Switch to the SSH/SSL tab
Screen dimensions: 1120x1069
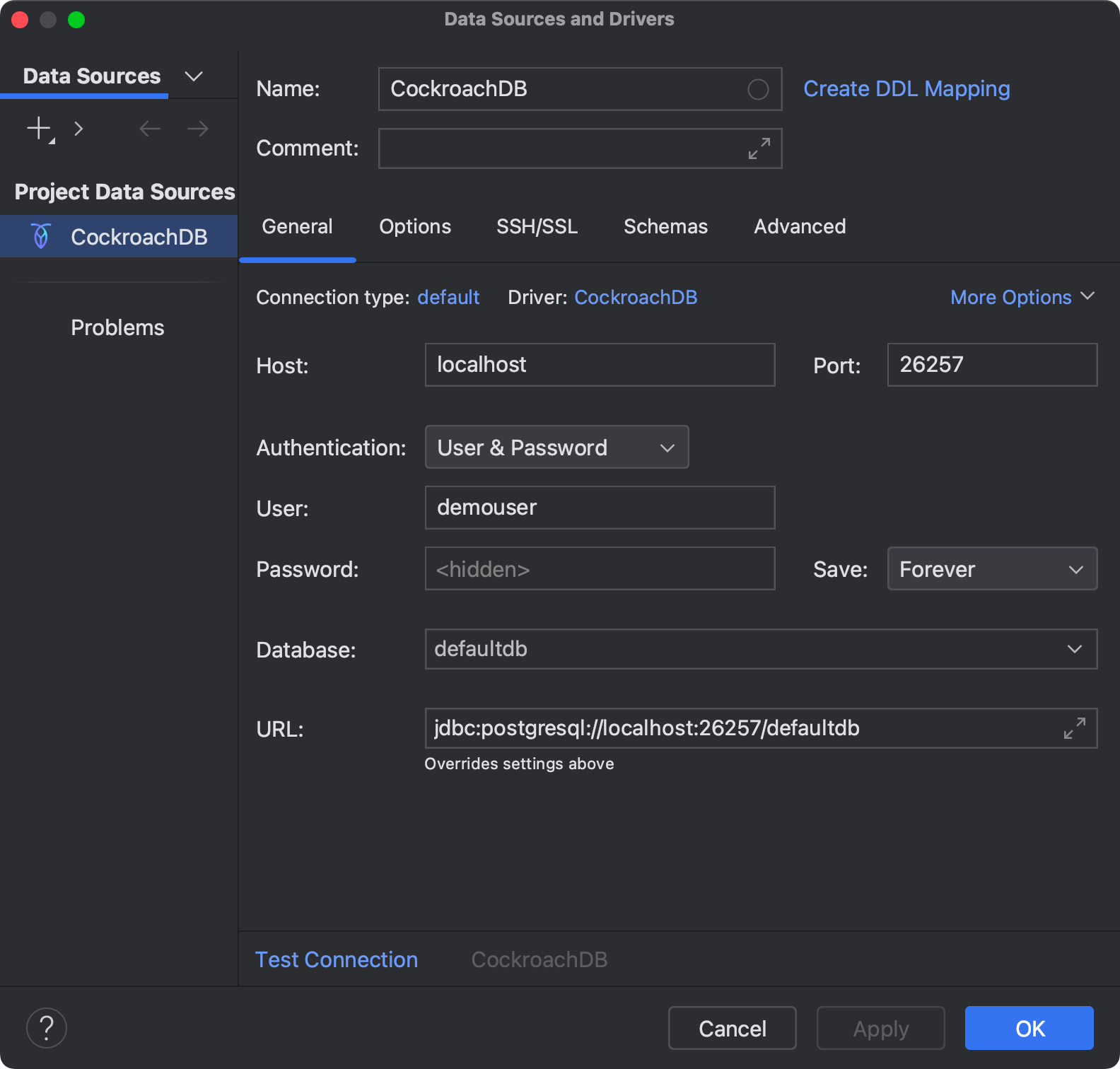(537, 227)
